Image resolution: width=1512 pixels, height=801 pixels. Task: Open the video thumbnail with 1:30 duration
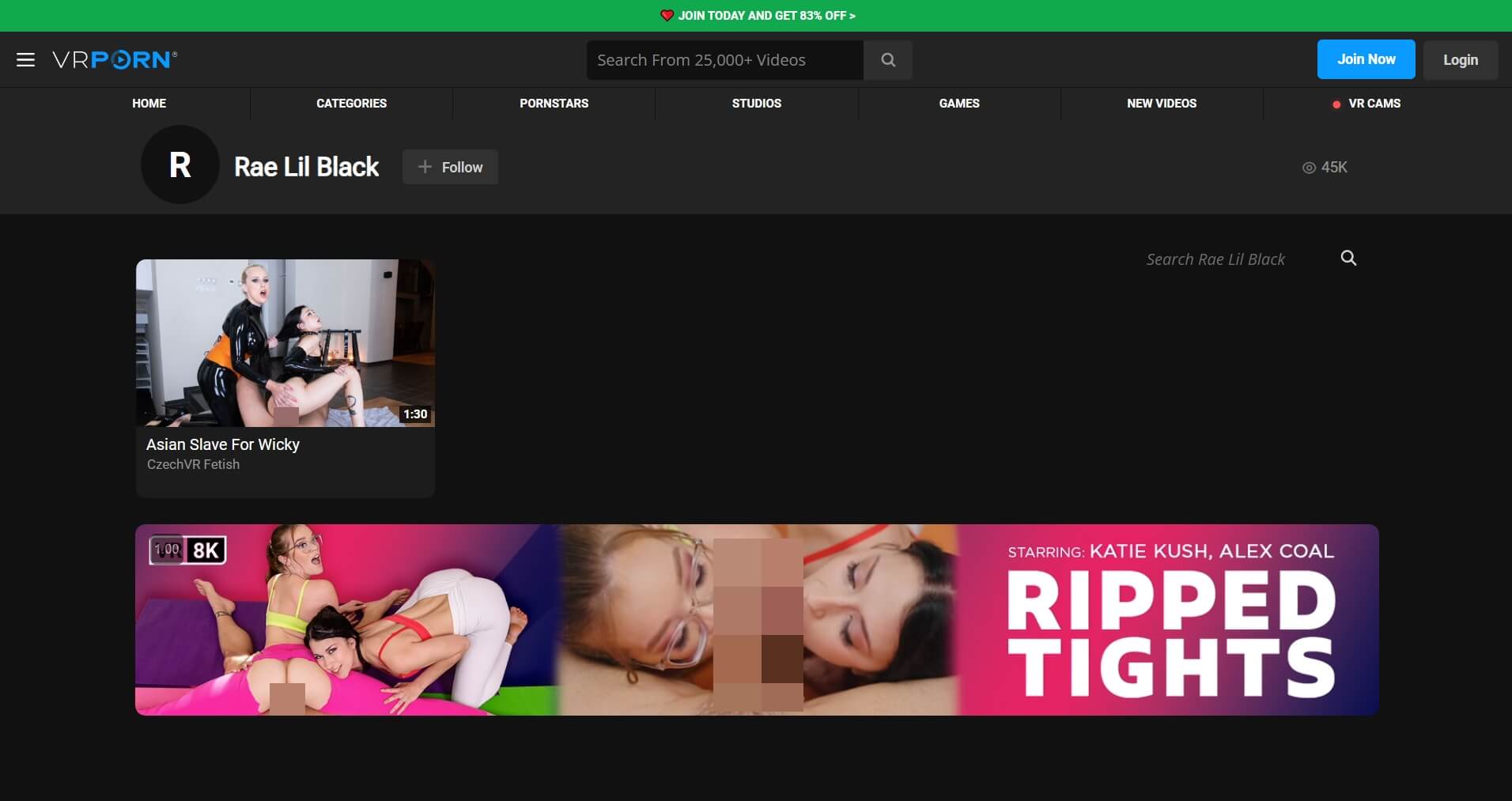[x=285, y=343]
